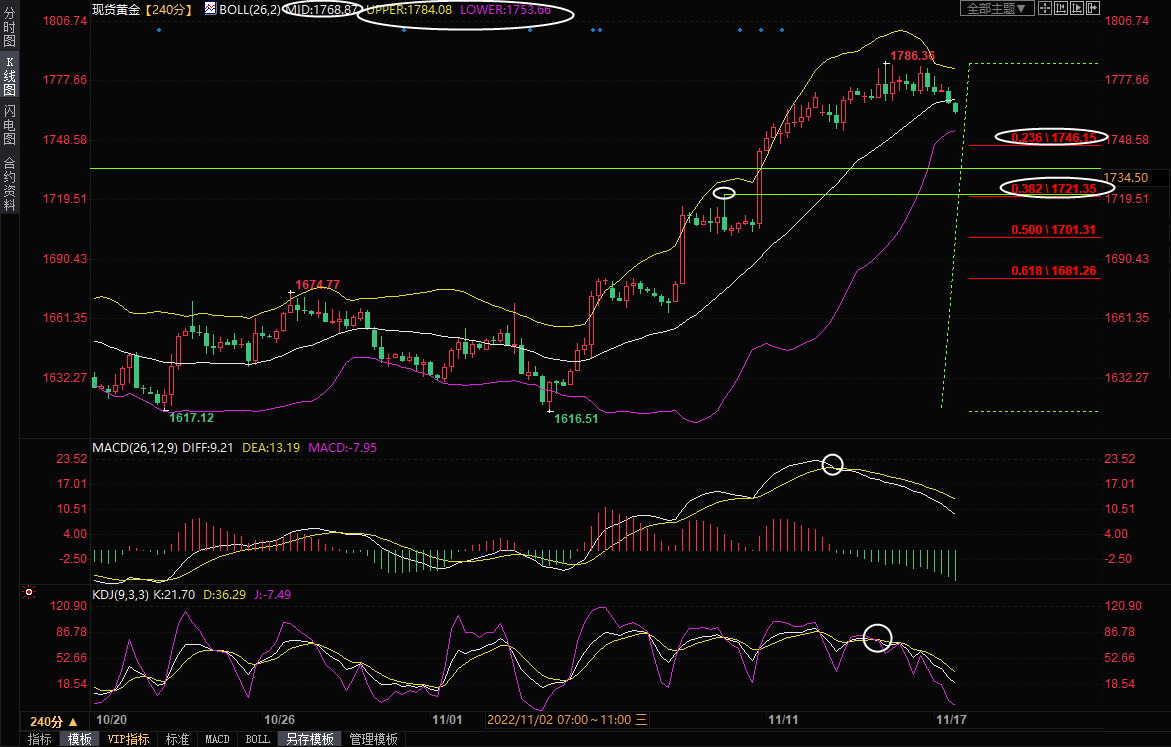Click the 0.382 Fibonacci level label 1721.35
The width and height of the screenshot is (1171, 747).
(x=1054, y=188)
